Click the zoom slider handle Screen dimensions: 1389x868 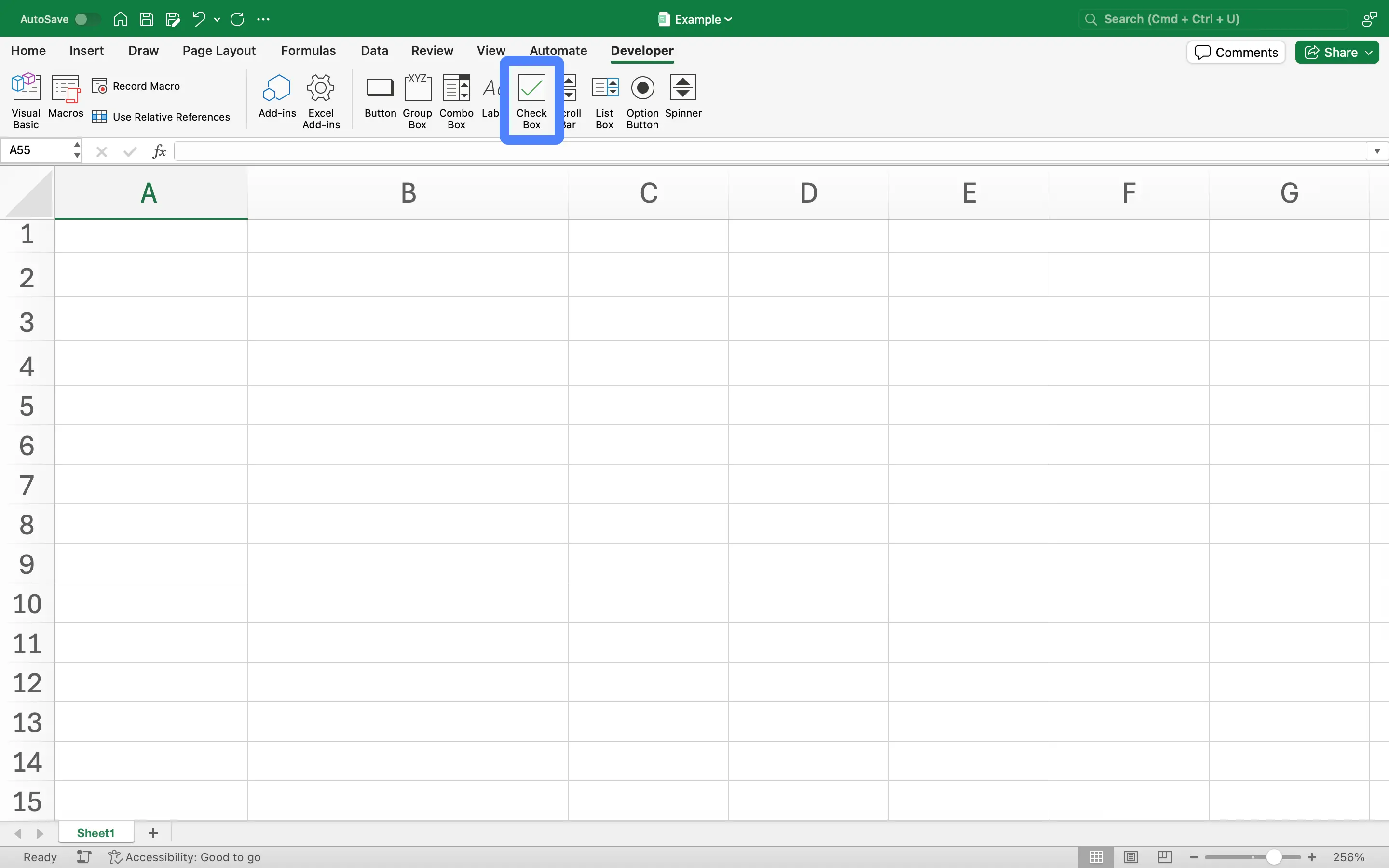tap(1274, 857)
